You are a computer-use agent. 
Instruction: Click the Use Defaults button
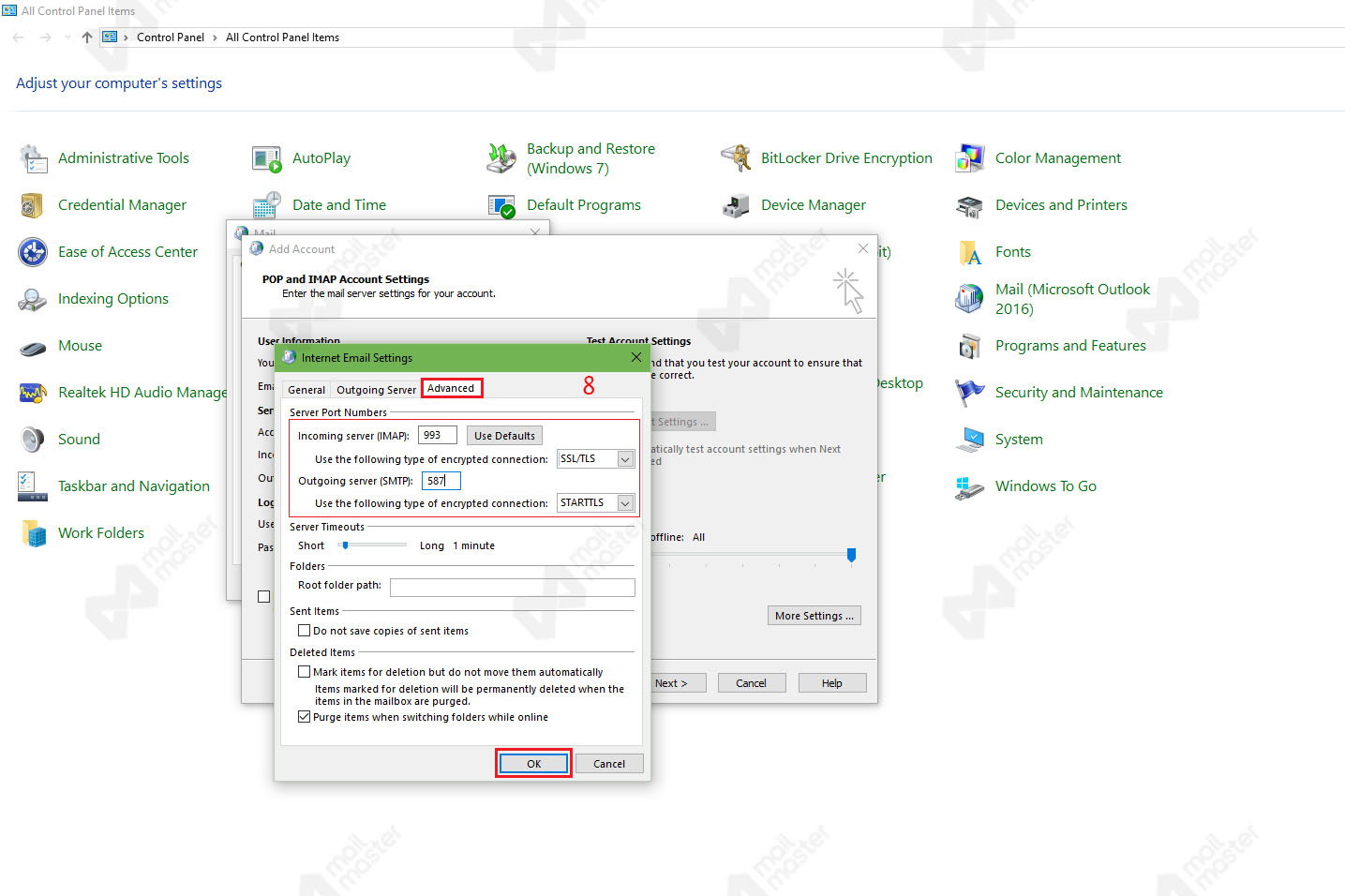pyautogui.click(x=504, y=436)
